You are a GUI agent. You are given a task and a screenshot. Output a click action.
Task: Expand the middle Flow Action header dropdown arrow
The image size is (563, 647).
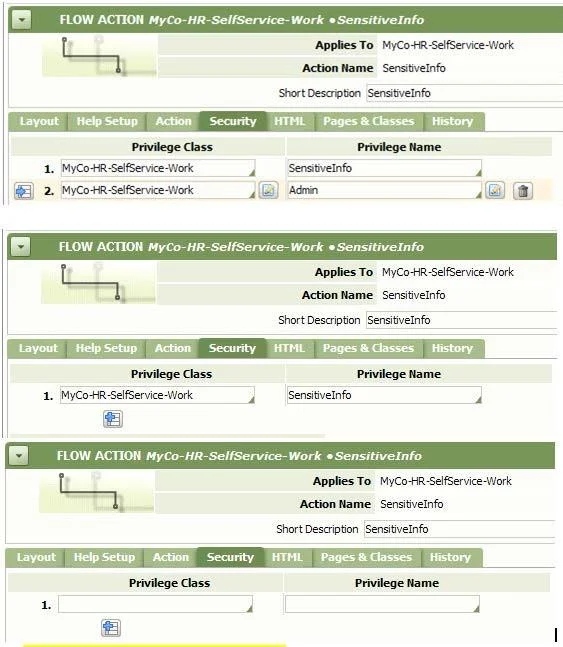click(21, 247)
